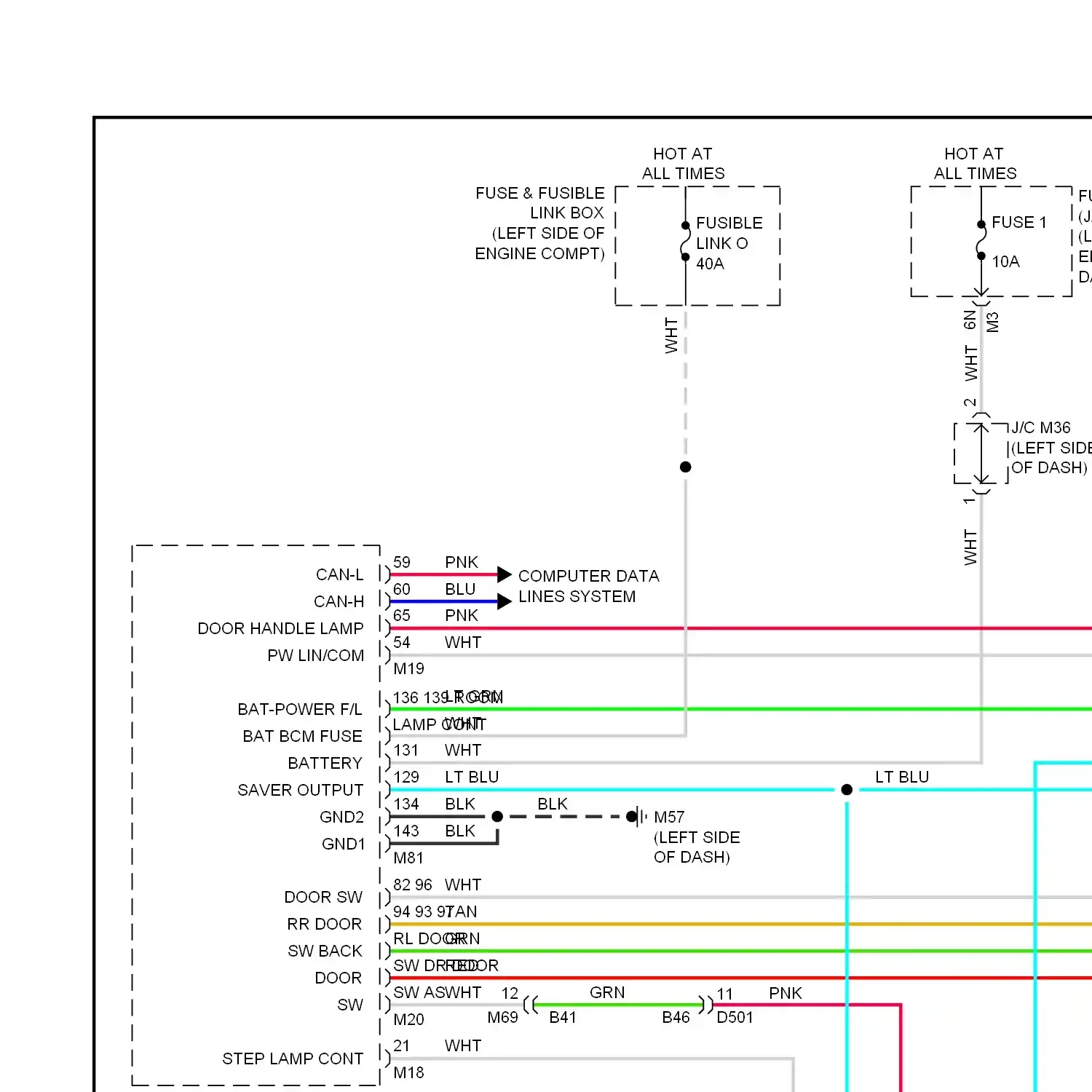Click pin 59 PNK wire label
Image resolution: width=1092 pixels, height=1092 pixels.
(x=435, y=562)
